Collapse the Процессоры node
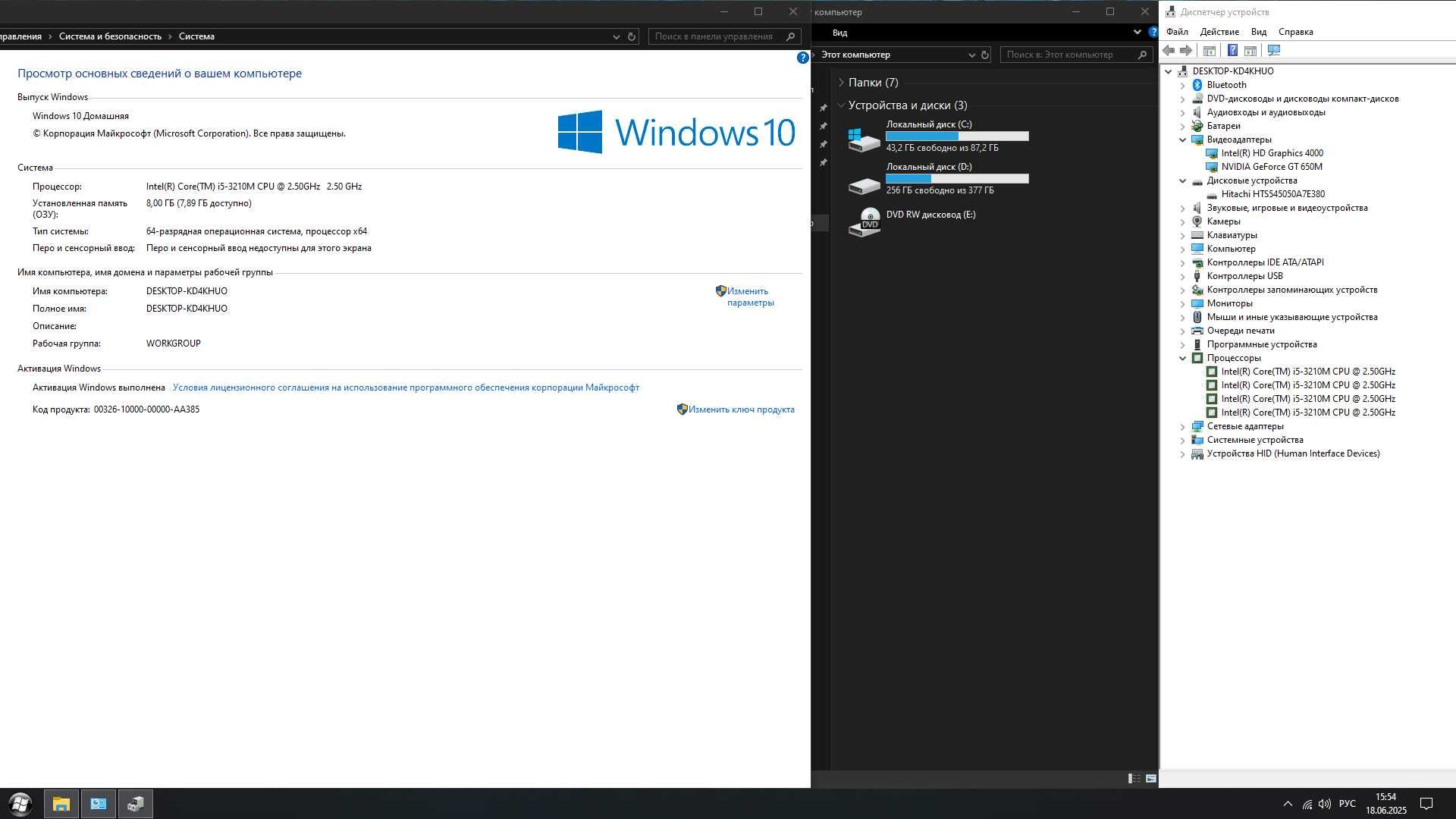Image resolution: width=1456 pixels, height=819 pixels. [x=1182, y=358]
